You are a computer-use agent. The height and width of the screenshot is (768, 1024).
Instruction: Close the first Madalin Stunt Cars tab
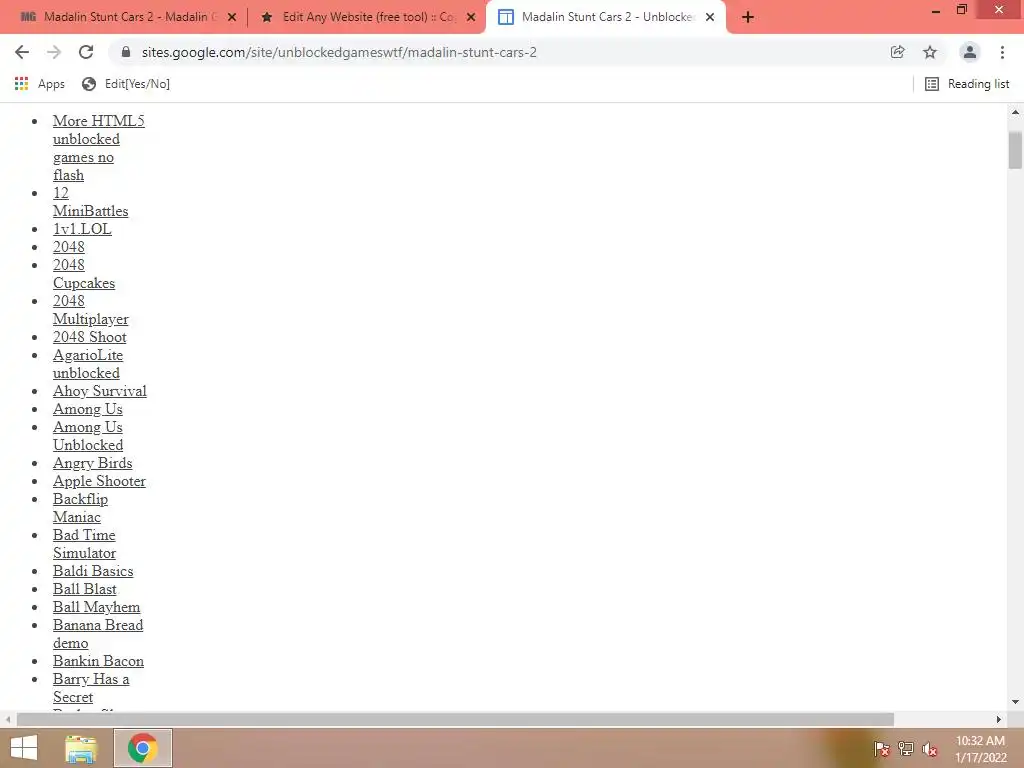(x=232, y=18)
